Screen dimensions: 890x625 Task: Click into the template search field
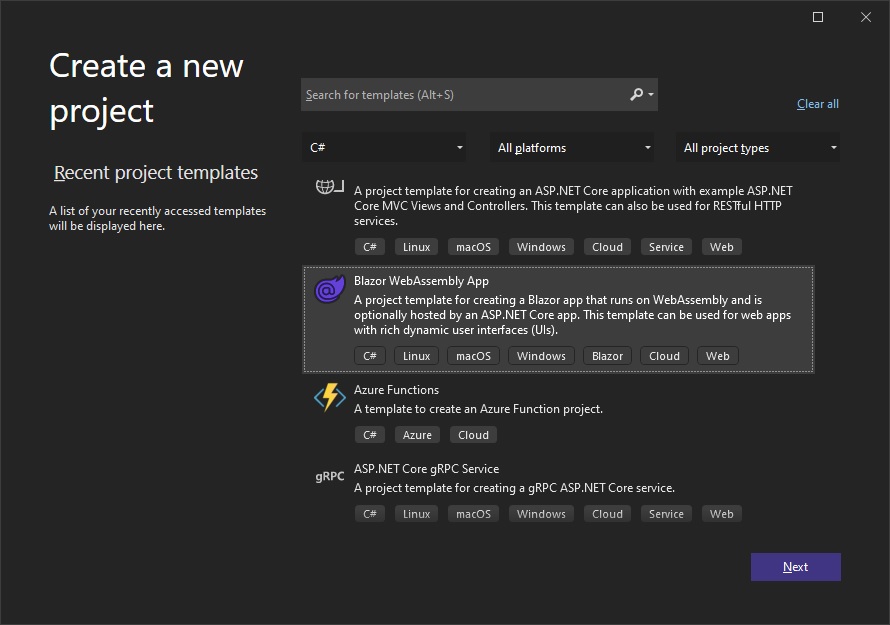click(x=460, y=94)
